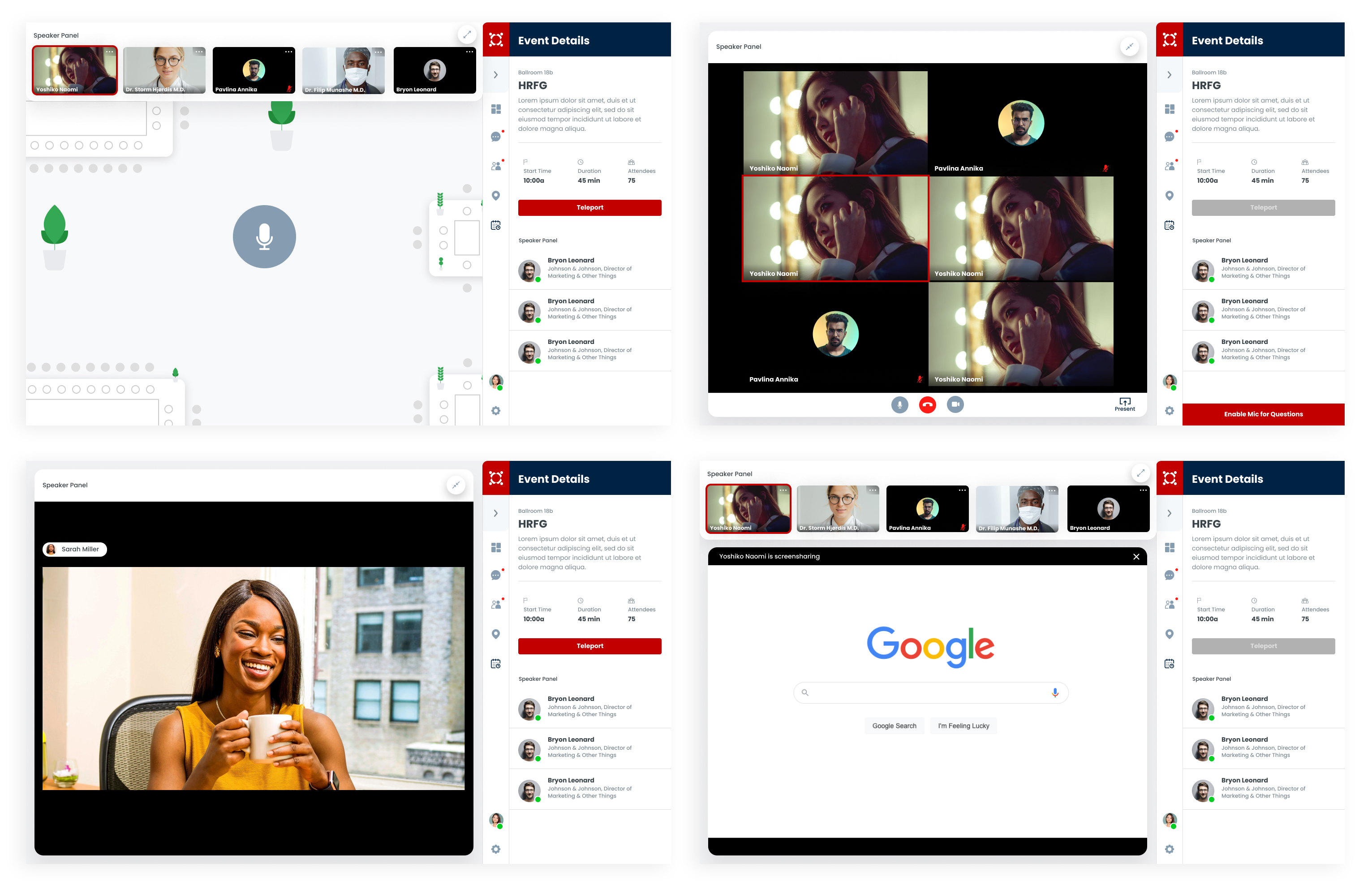
Task: Open settings gear in top-left sidebar
Action: pos(496,411)
